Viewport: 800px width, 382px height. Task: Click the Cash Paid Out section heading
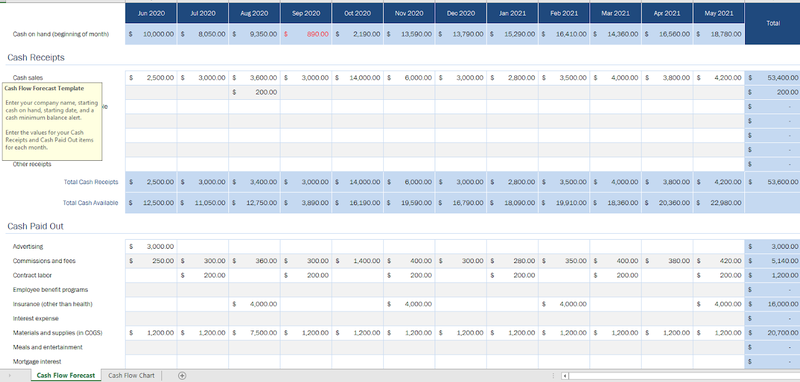35,226
